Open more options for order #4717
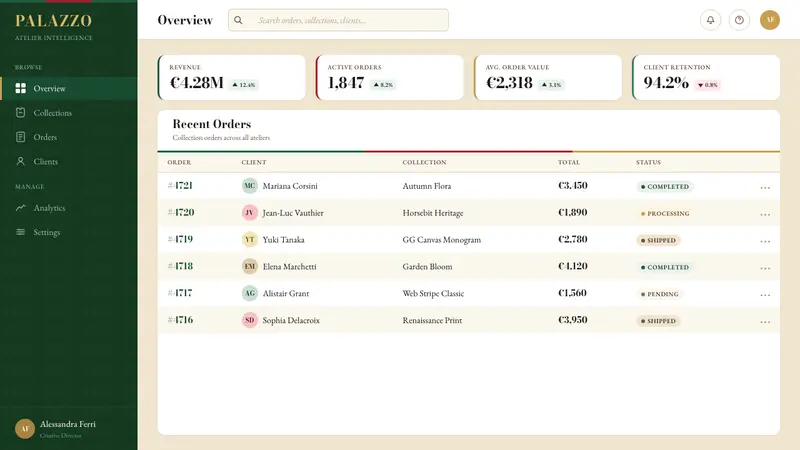 [765, 295]
